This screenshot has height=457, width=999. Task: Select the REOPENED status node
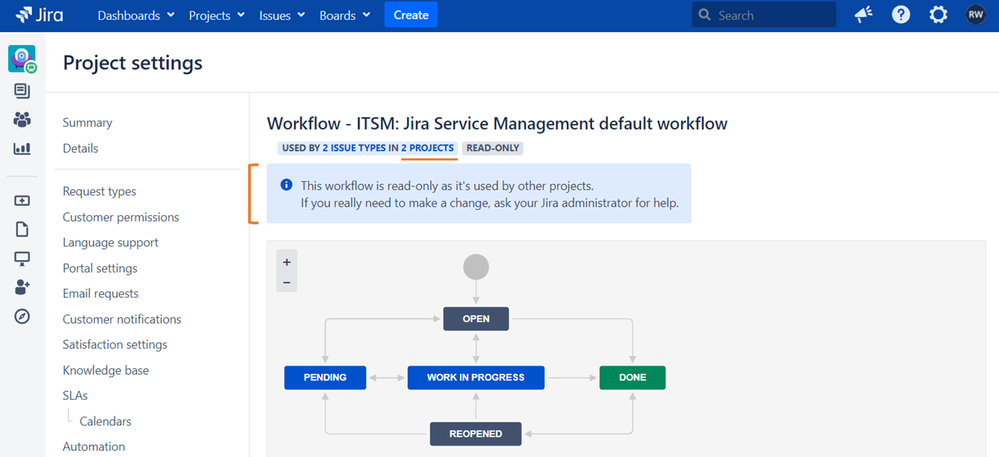pyautogui.click(x=476, y=434)
